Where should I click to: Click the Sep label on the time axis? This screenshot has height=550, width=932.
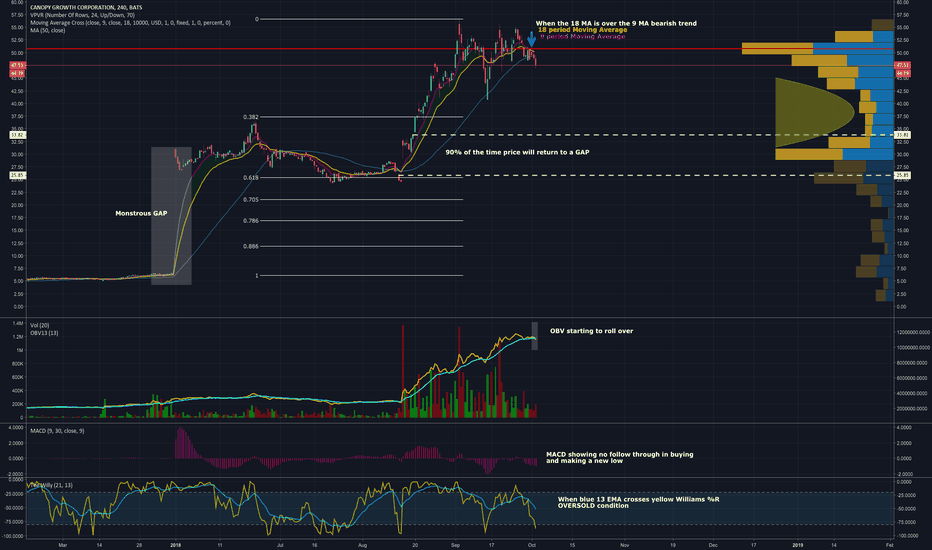[456, 545]
